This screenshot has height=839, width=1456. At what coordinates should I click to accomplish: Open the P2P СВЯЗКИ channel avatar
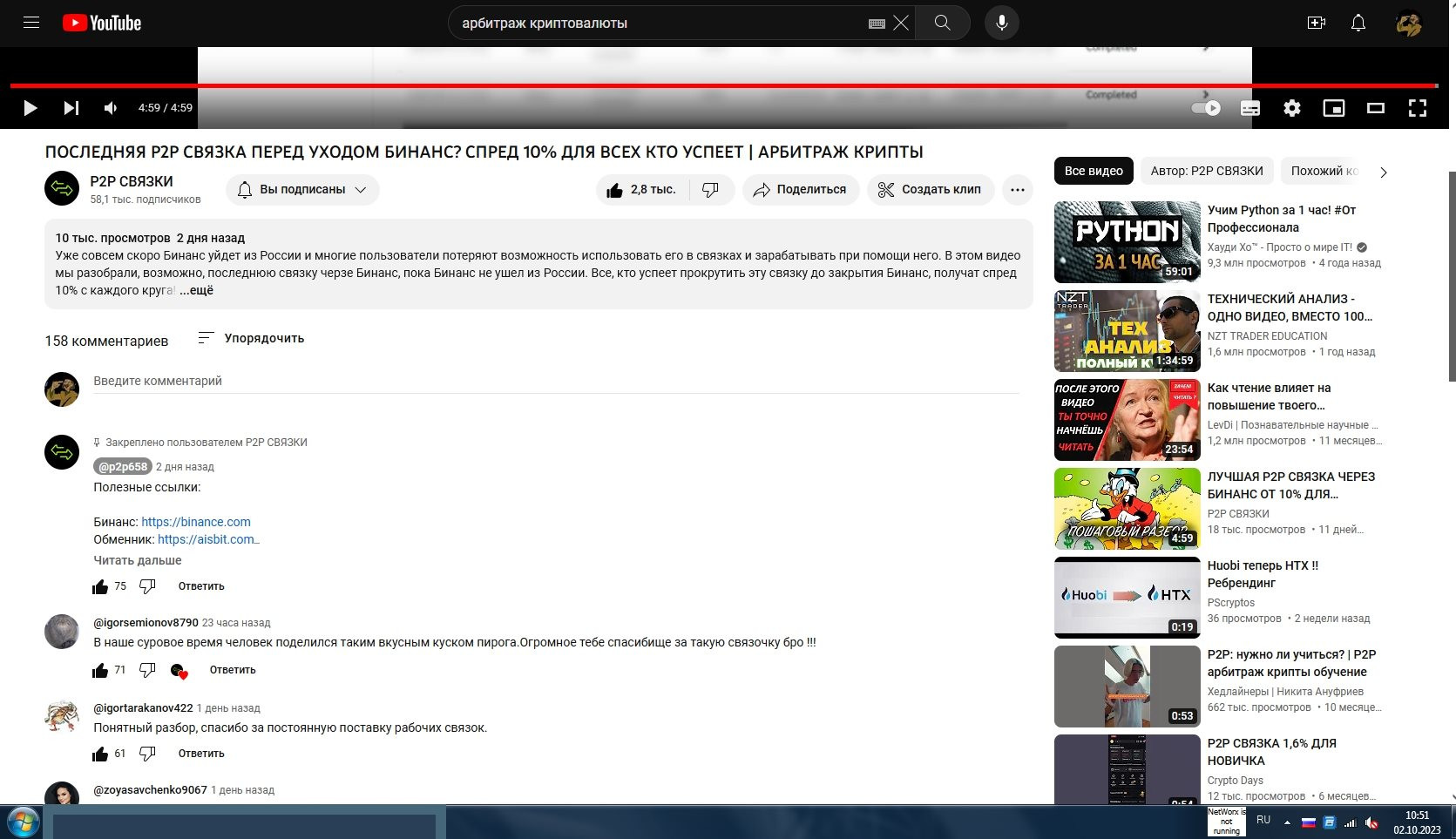click(62, 189)
